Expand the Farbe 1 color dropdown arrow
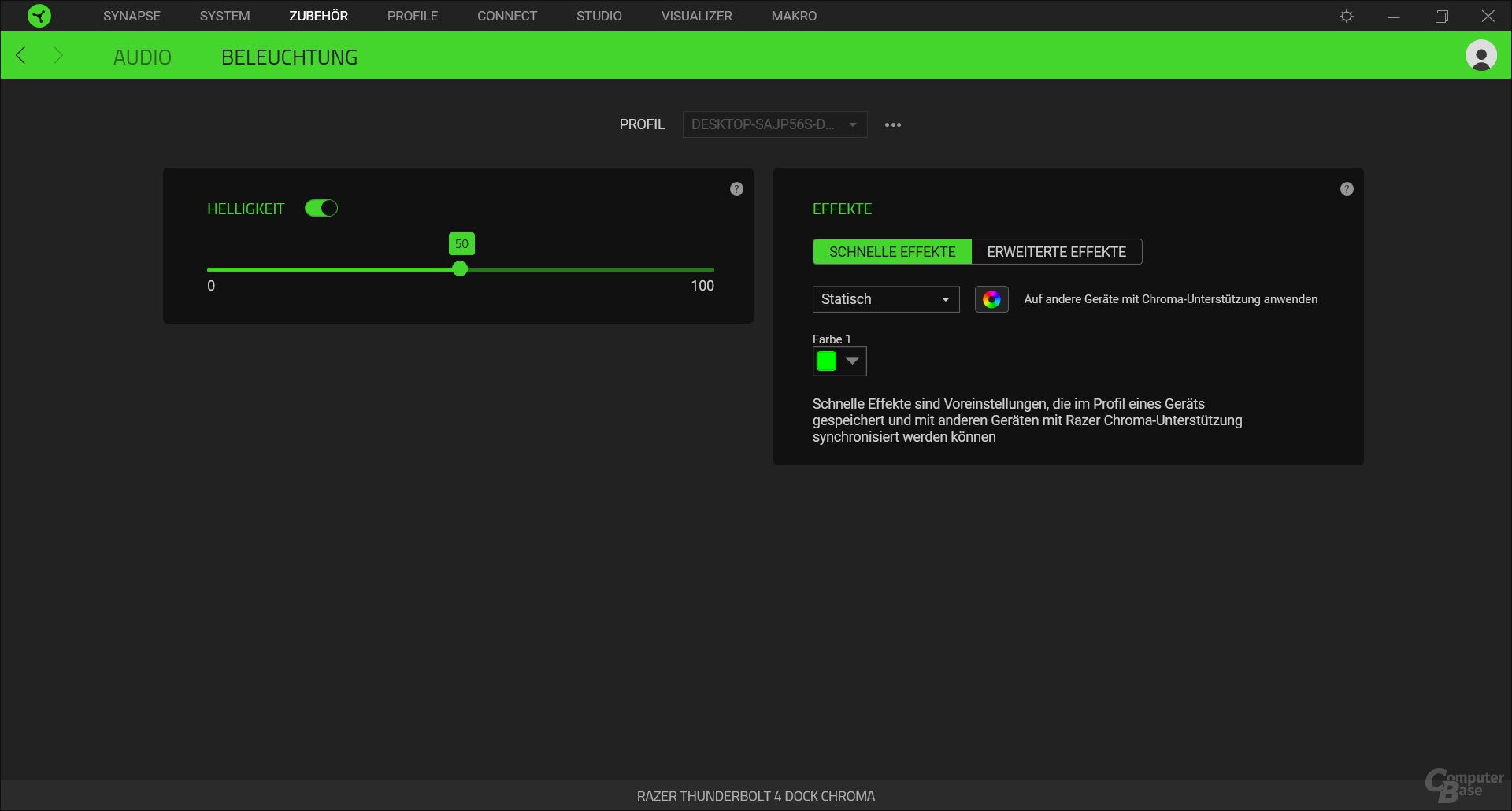The height and width of the screenshot is (811, 1512). click(852, 361)
